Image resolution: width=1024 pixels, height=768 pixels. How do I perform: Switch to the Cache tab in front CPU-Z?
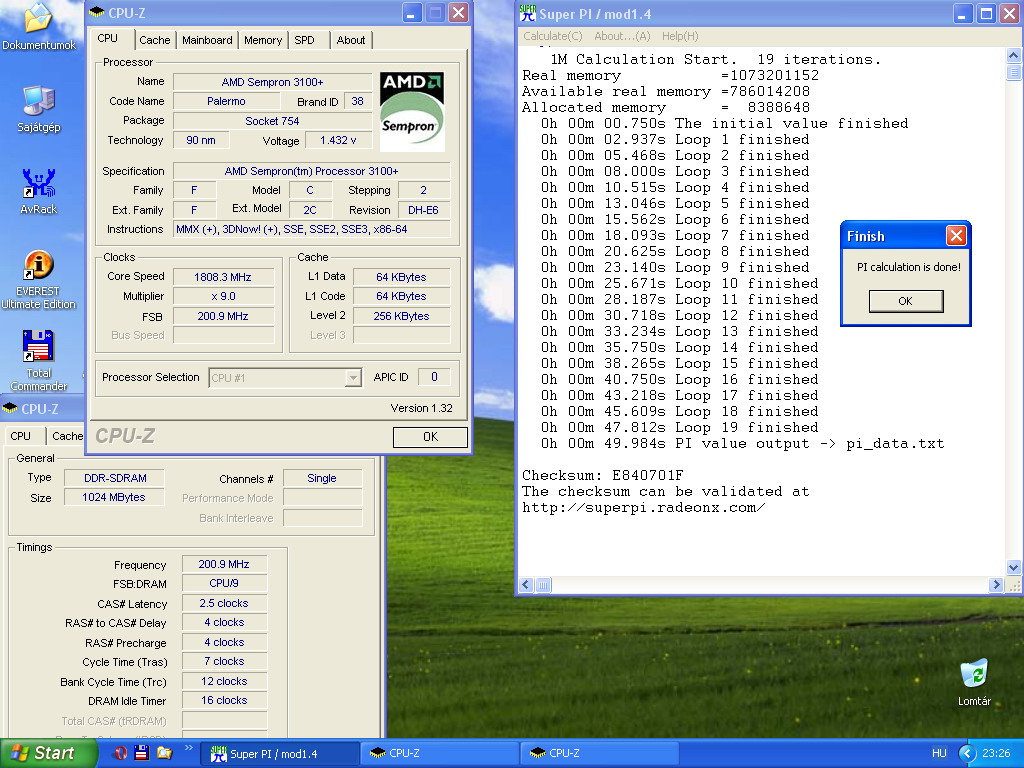coord(155,40)
